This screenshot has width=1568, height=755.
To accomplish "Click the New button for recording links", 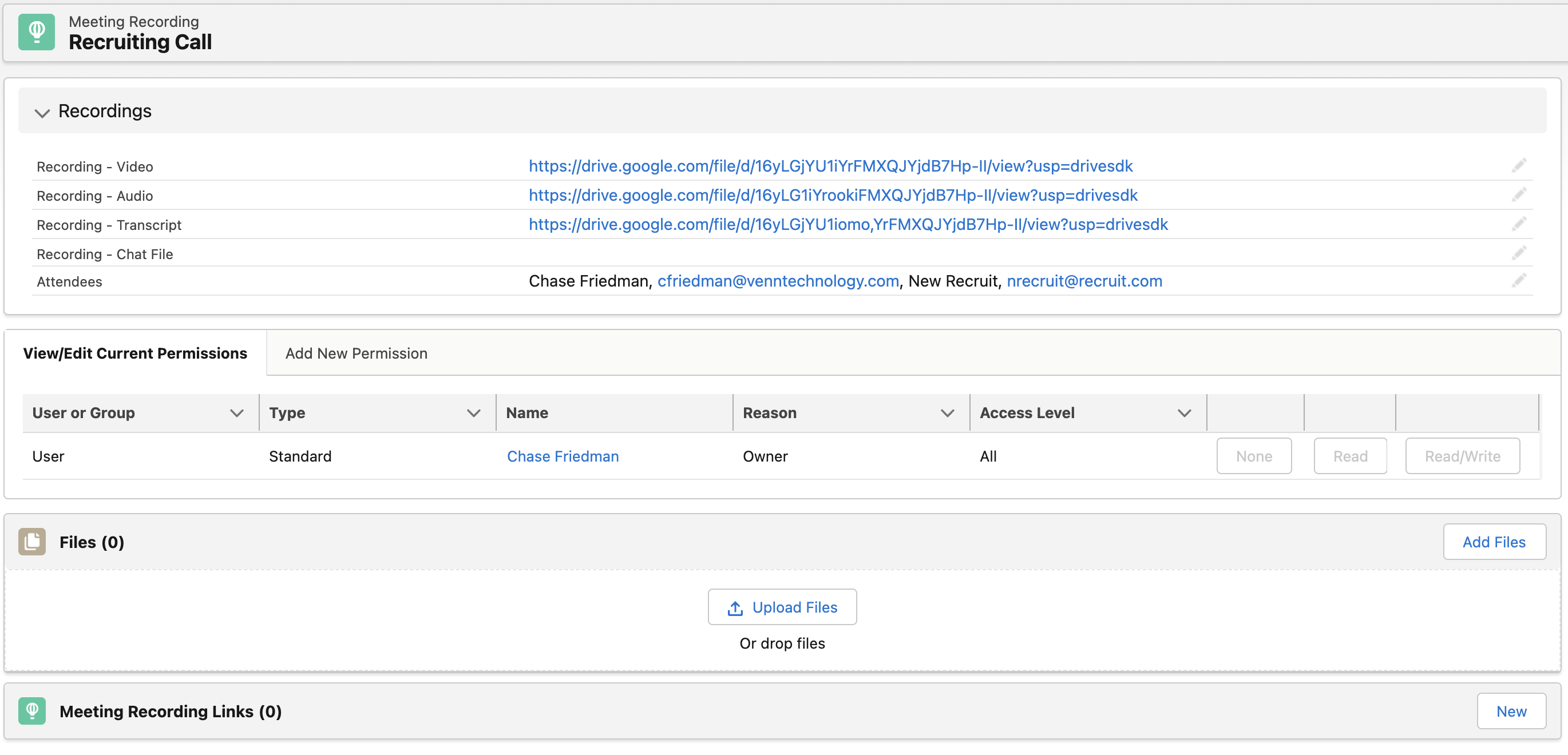I will [x=1511, y=710].
